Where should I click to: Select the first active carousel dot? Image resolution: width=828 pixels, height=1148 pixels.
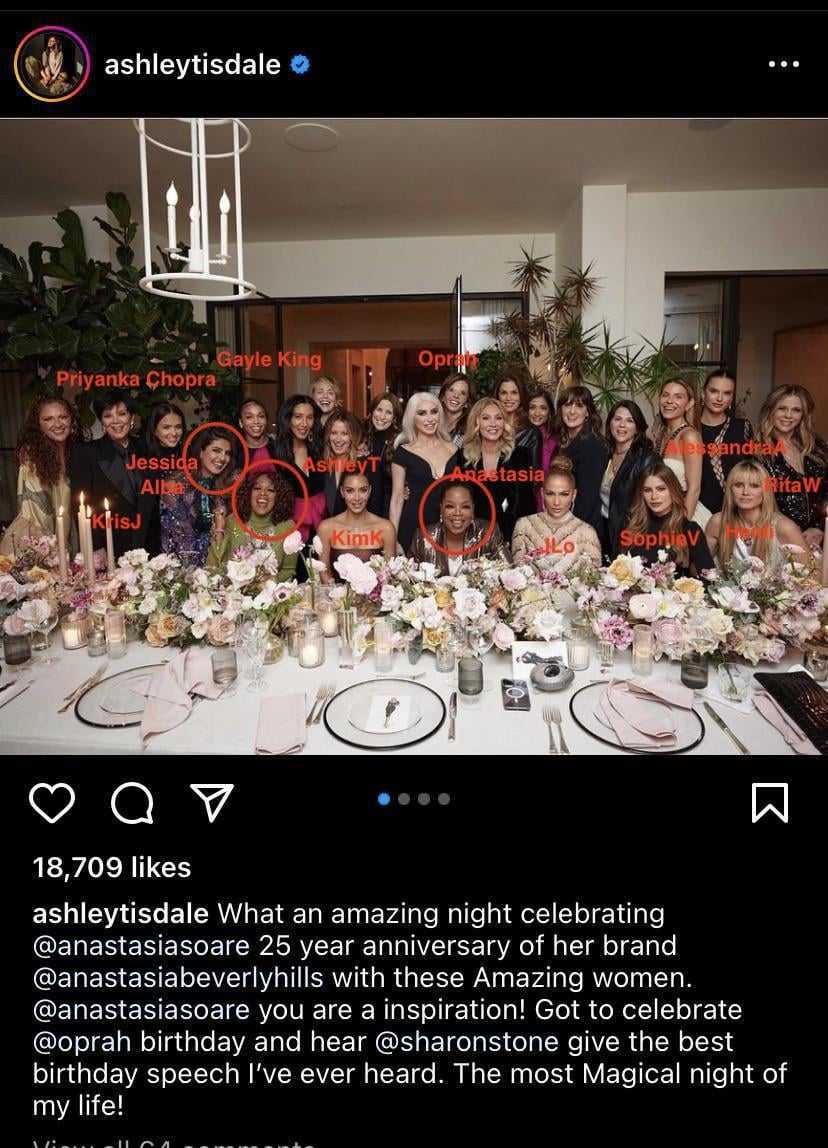pos(384,799)
